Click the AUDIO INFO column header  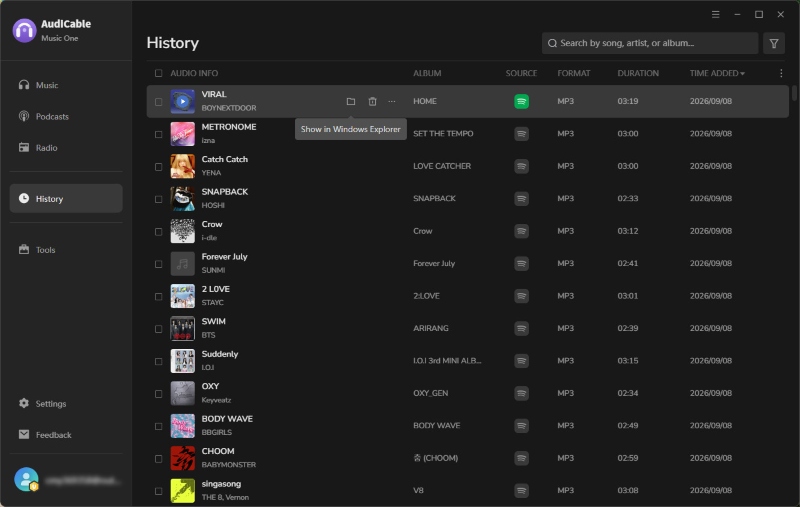pos(194,73)
